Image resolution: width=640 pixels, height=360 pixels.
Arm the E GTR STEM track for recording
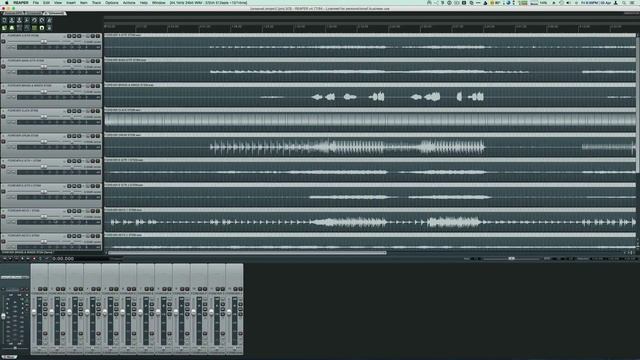tap(3, 41)
